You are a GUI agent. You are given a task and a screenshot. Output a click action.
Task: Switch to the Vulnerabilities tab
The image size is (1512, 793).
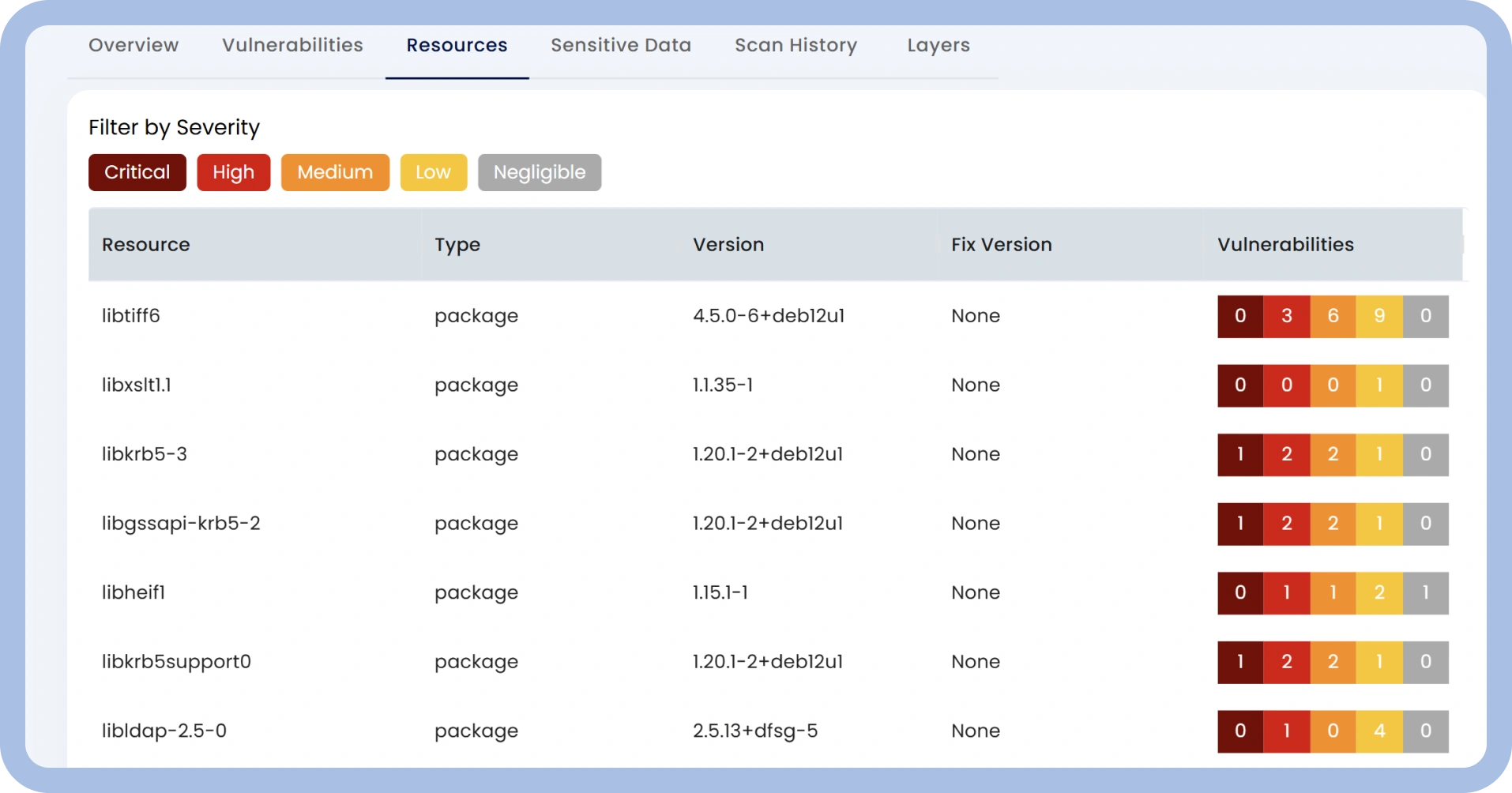(291, 45)
